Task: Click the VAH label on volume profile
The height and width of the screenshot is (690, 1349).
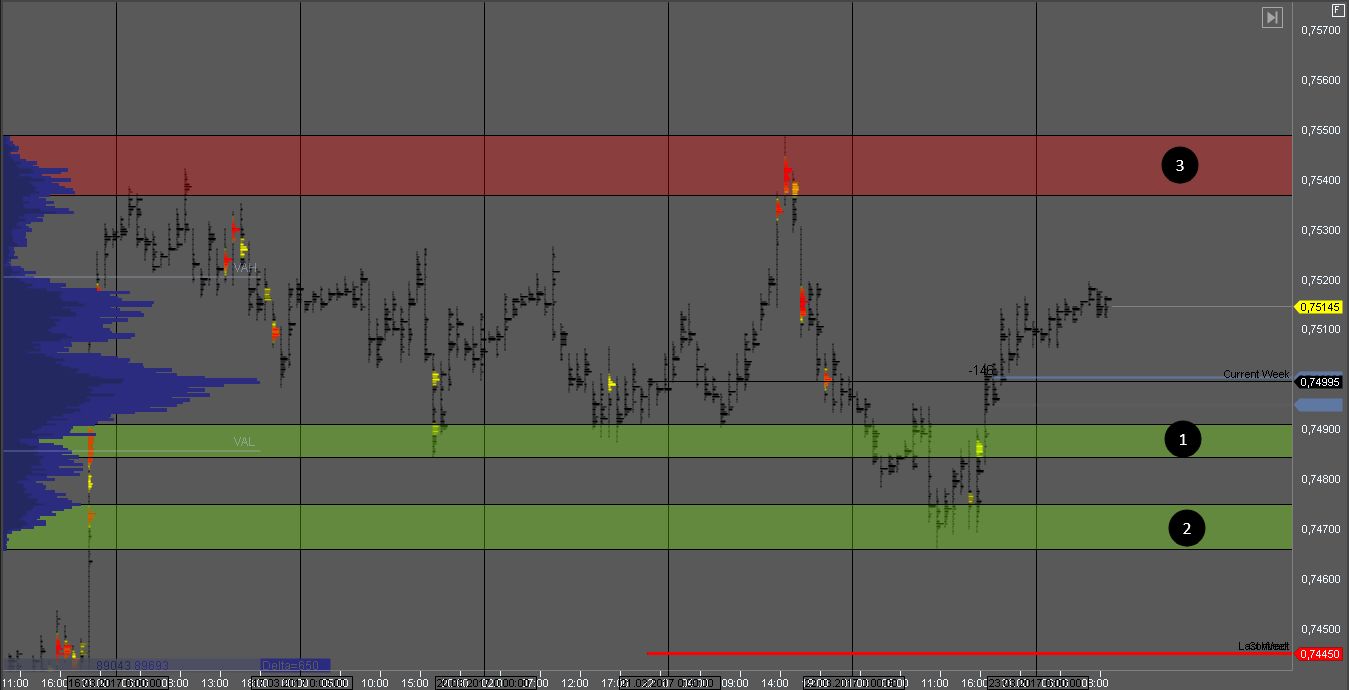Action: [x=245, y=268]
